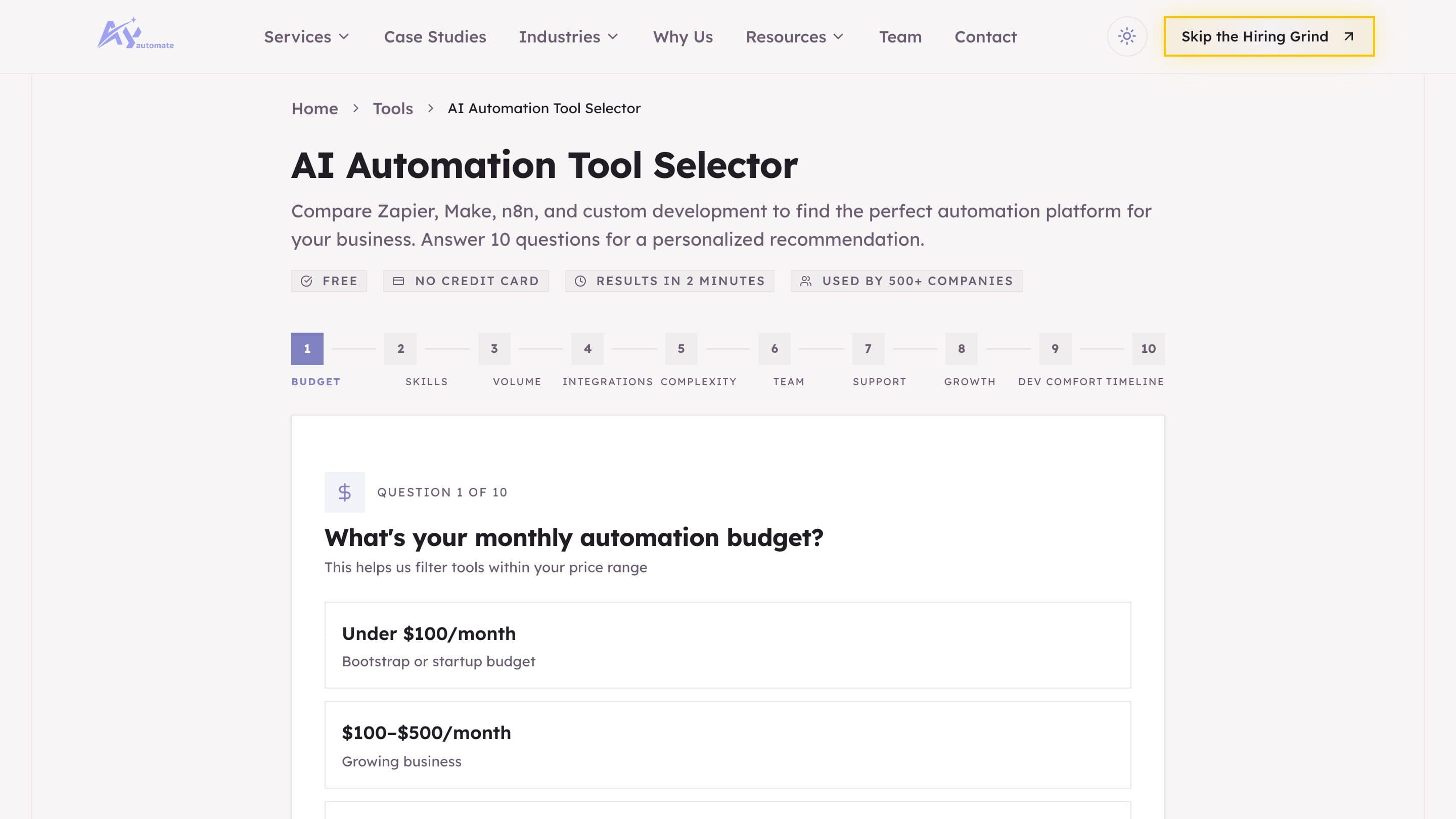The height and width of the screenshot is (819, 1456).
Task: Choose the $100–$500/month option
Action: [x=727, y=744]
